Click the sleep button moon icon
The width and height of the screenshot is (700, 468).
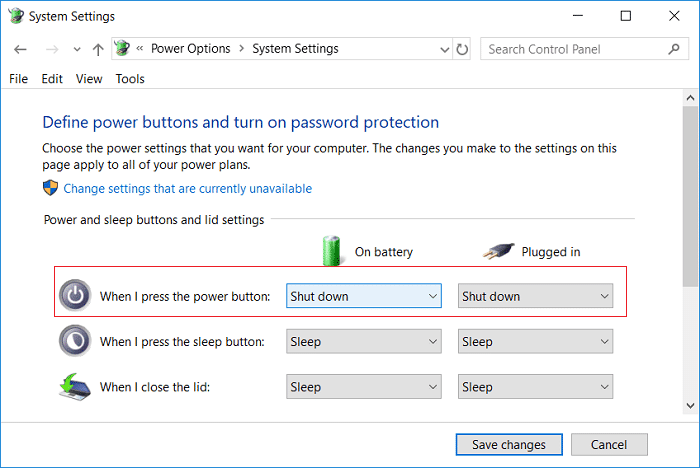pyautogui.click(x=75, y=341)
